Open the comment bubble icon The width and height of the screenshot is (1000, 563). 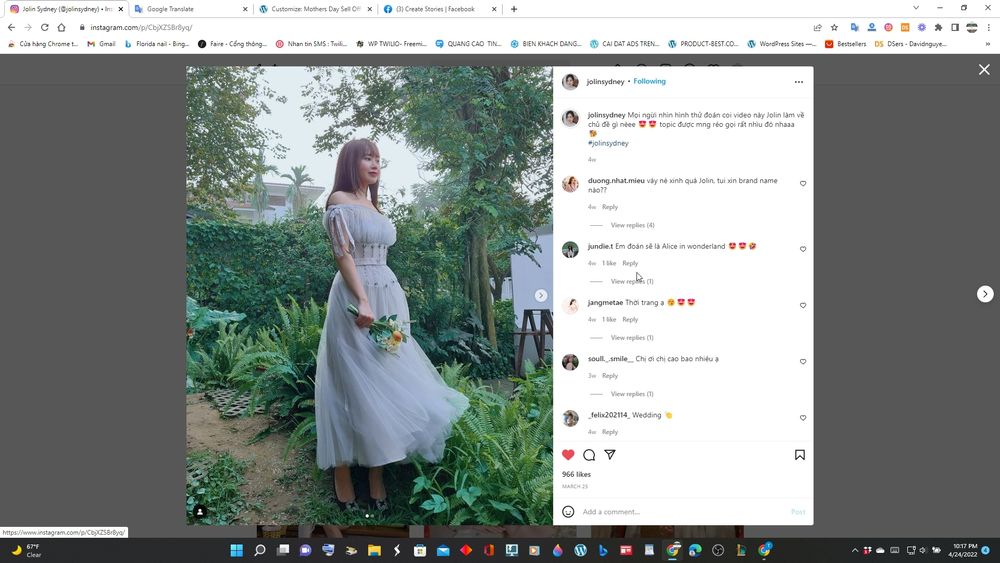[x=589, y=455]
